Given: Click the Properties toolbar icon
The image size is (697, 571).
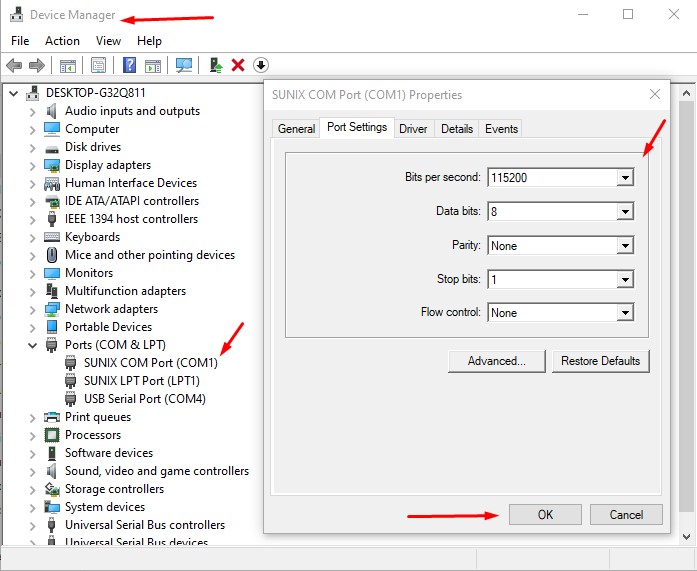Looking at the screenshot, I should point(99,65).
